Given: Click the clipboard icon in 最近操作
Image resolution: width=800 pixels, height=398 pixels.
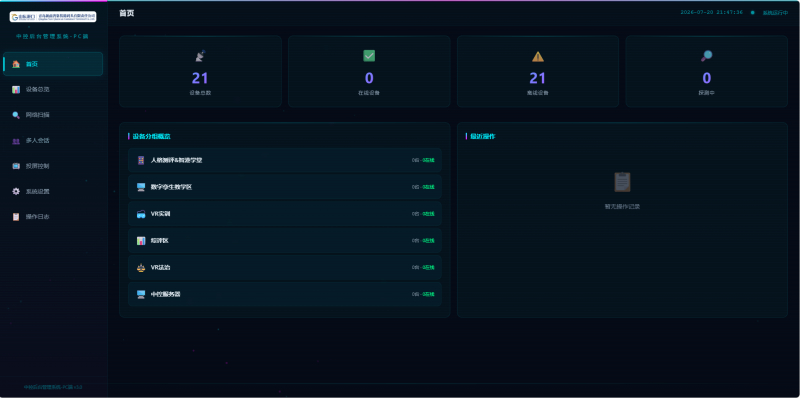Looking at the screenshot, I should coord(622,182).
